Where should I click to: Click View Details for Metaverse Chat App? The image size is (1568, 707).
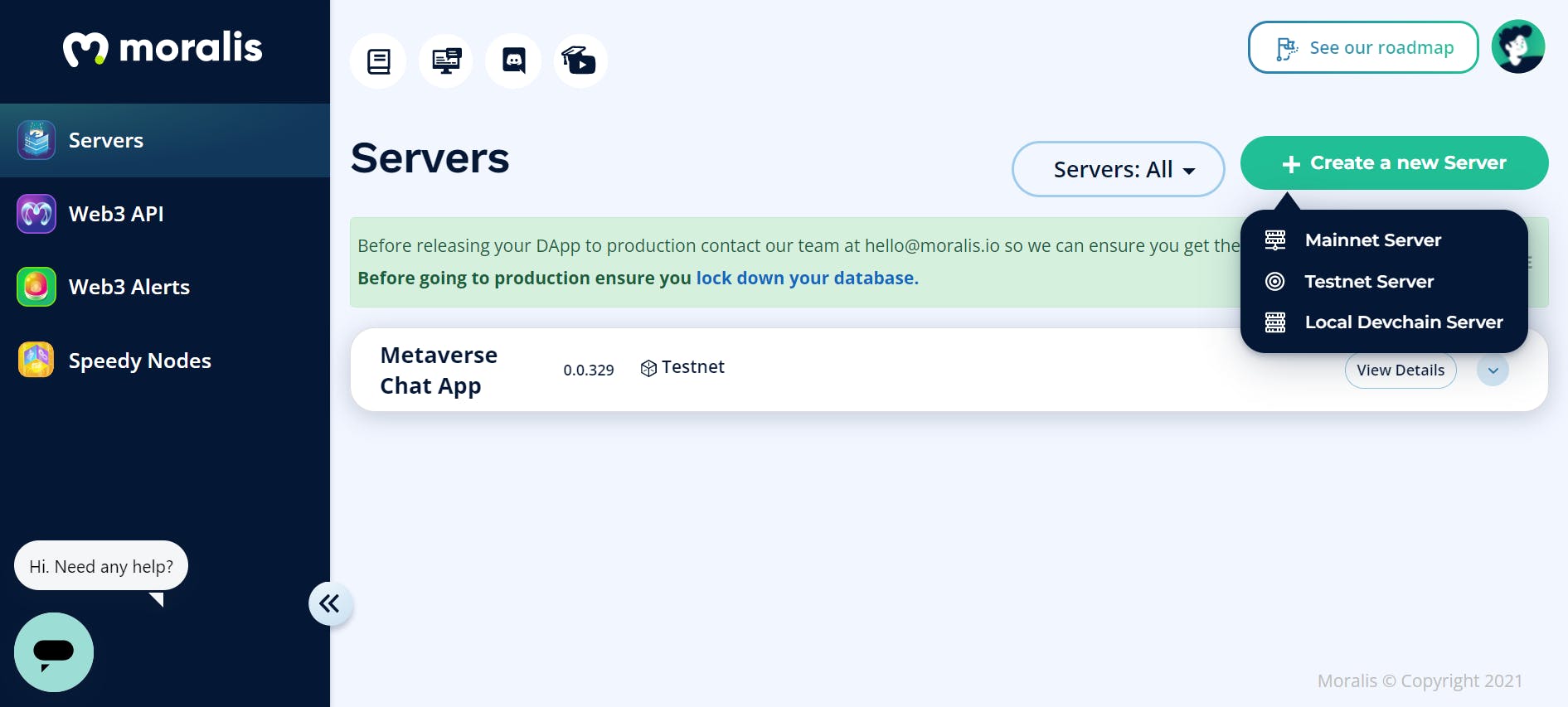[1401, 370]
